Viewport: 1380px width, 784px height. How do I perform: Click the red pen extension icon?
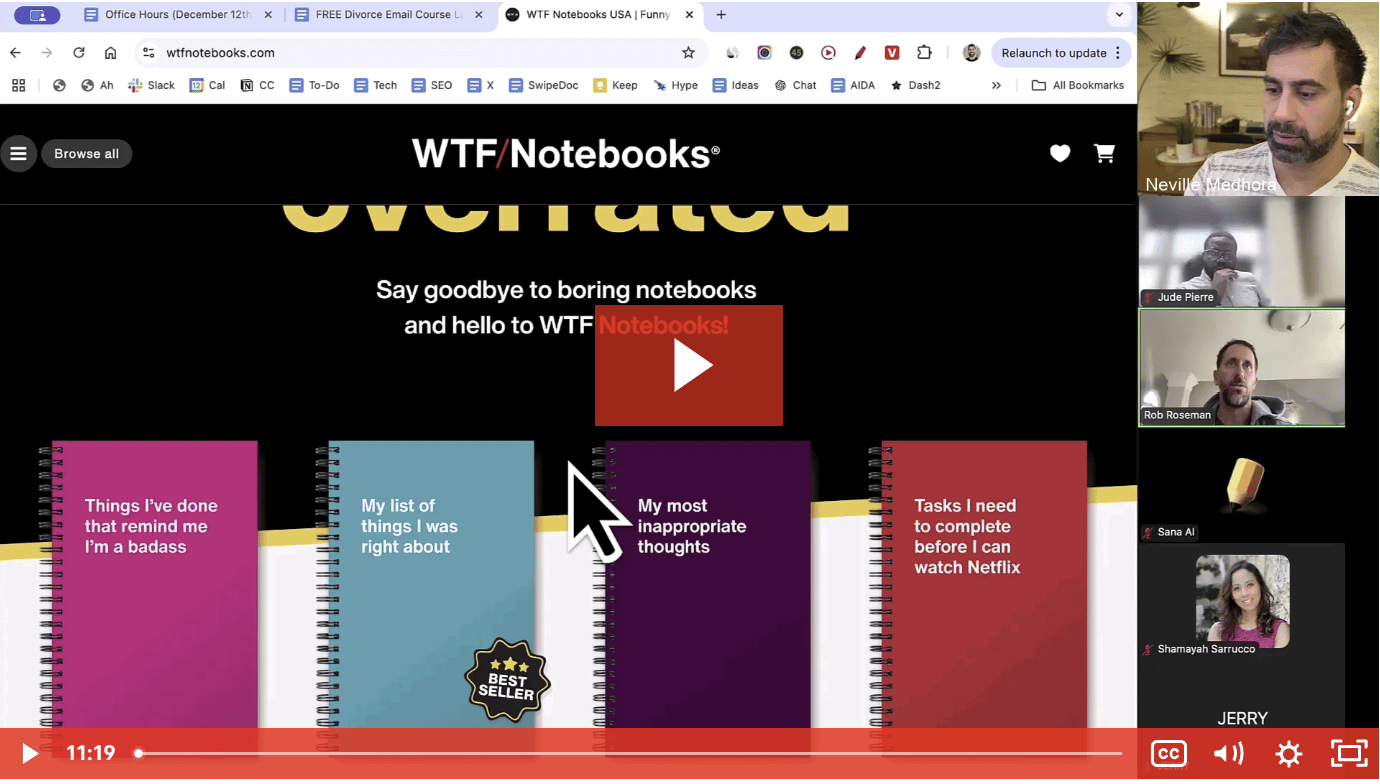coord(860,53)
